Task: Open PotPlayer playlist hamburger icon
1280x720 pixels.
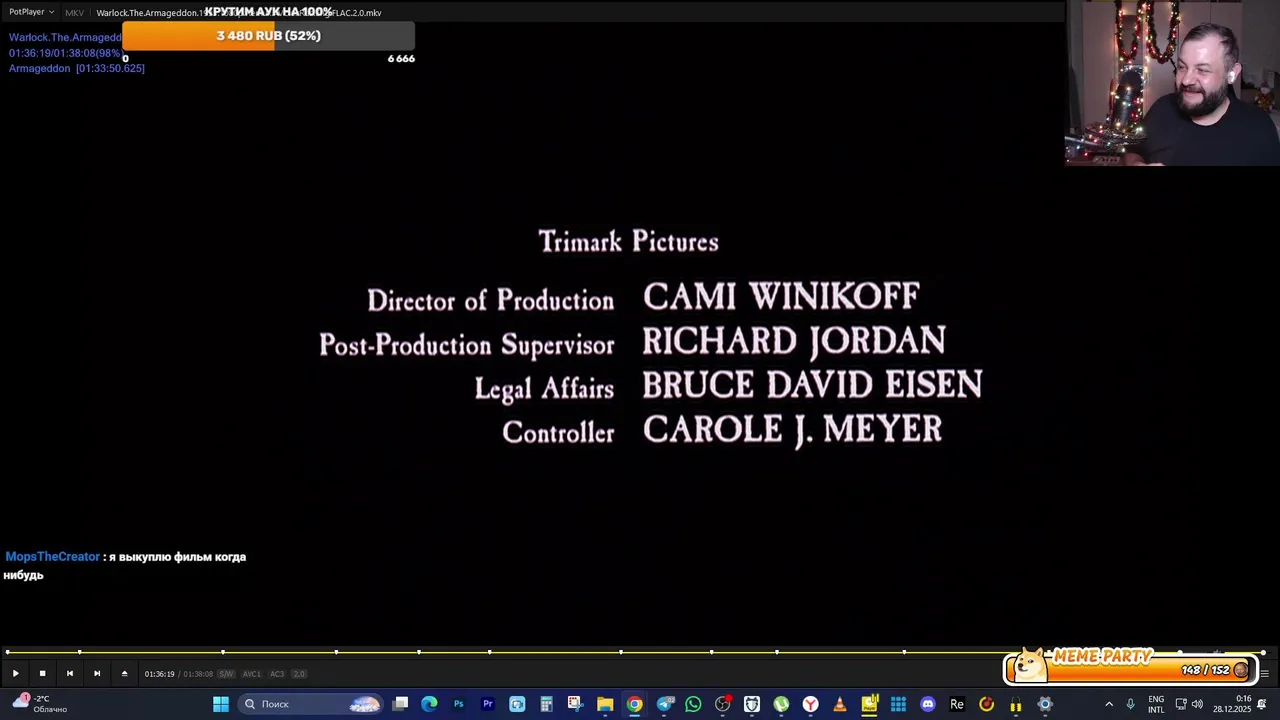Action: pyautogui.click(x=1265, y=674)
